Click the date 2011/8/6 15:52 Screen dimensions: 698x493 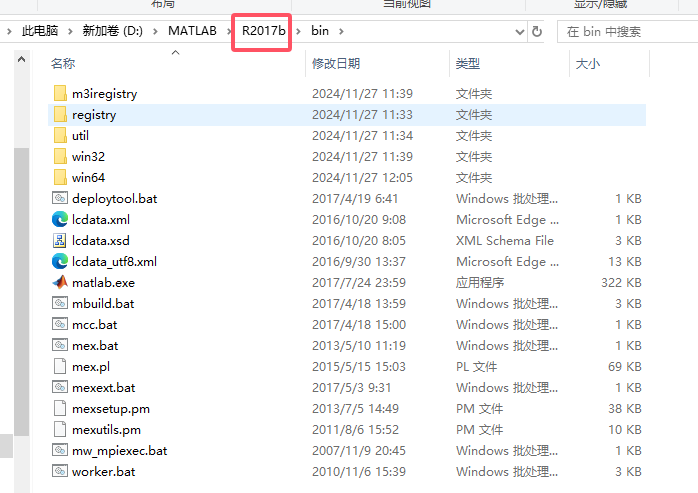[355, 430]
